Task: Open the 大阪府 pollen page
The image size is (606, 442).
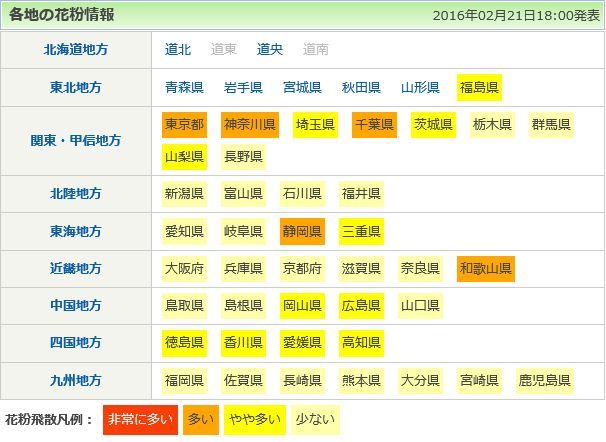Action: click(184, 268)
